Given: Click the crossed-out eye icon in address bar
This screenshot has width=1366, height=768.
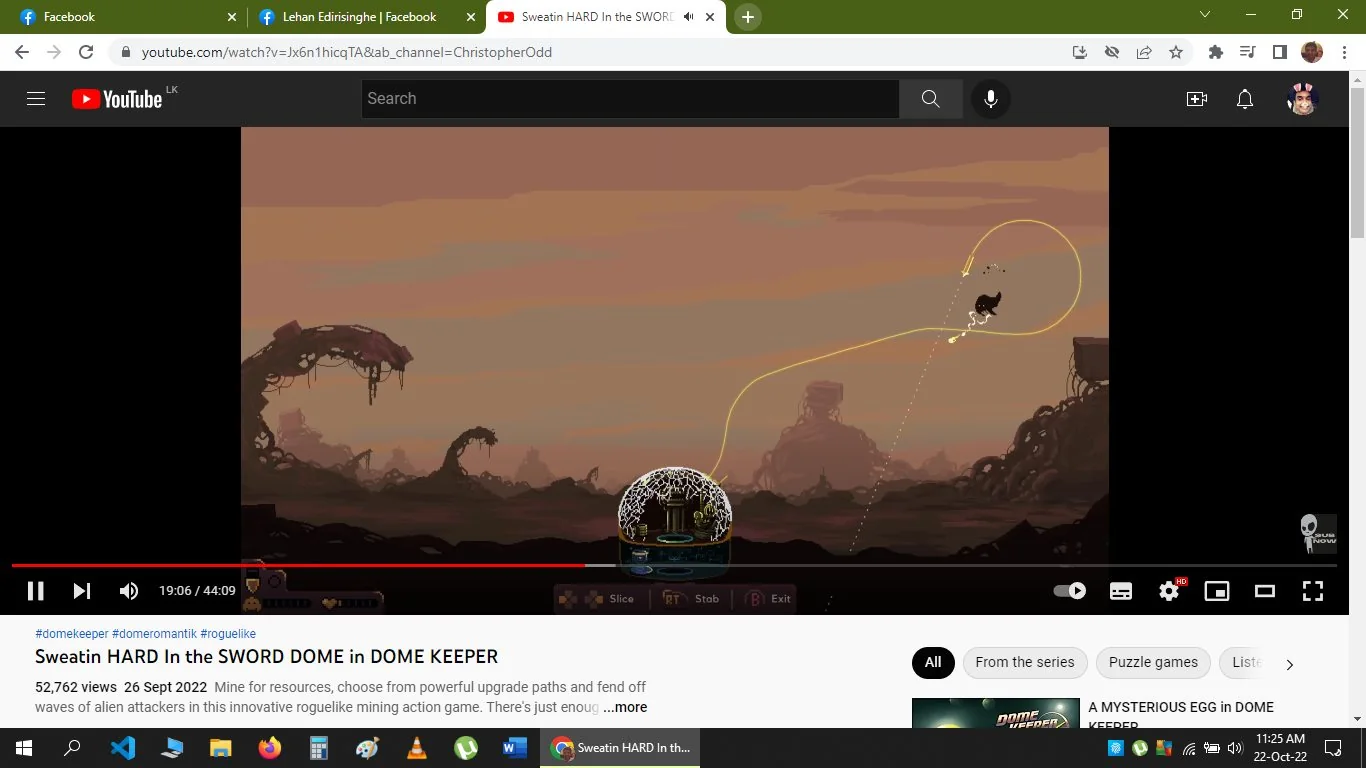Looking at the screenshot, I should click(1112, 52).
